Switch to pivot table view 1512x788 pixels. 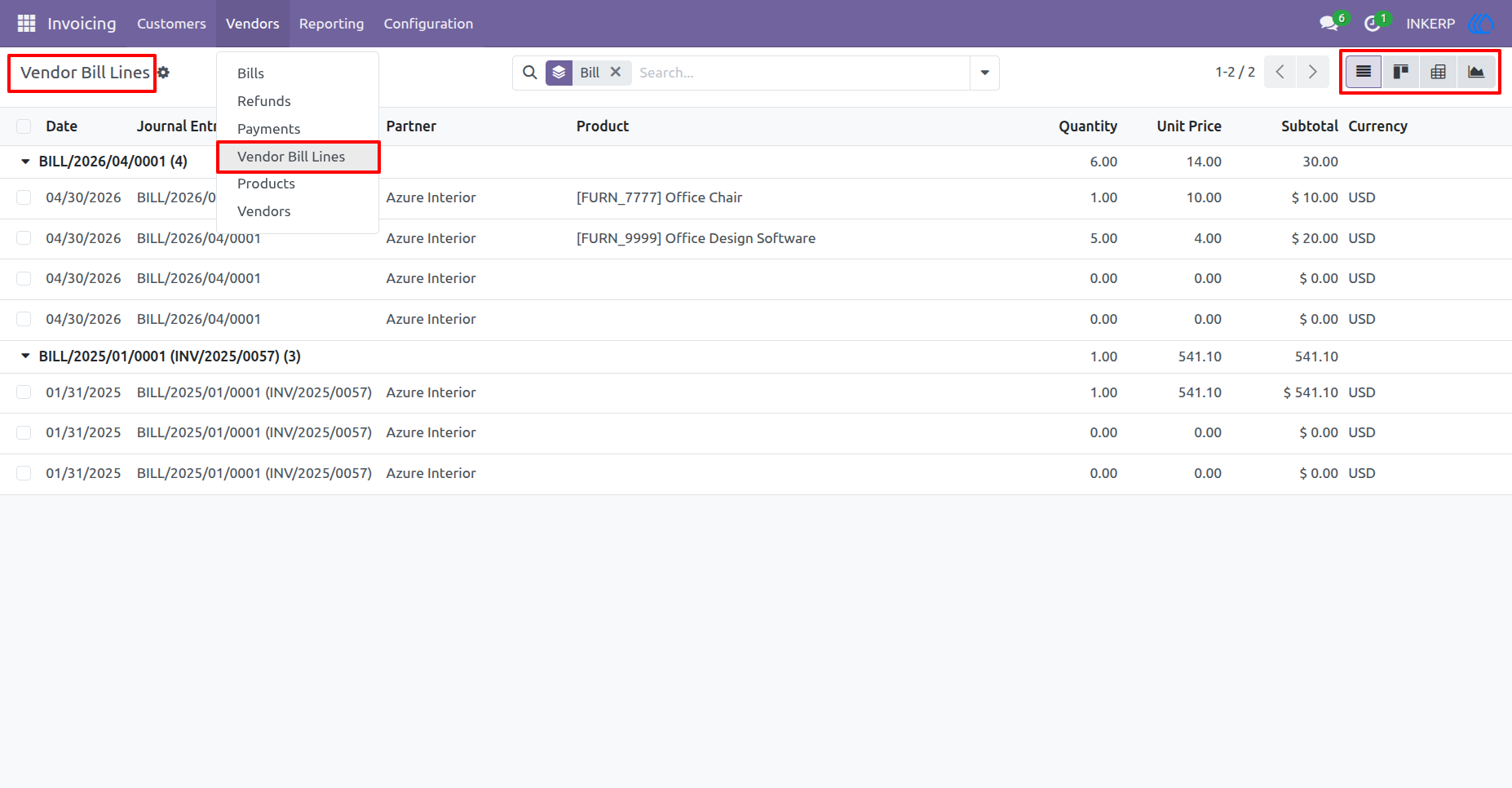[1438, 72]
